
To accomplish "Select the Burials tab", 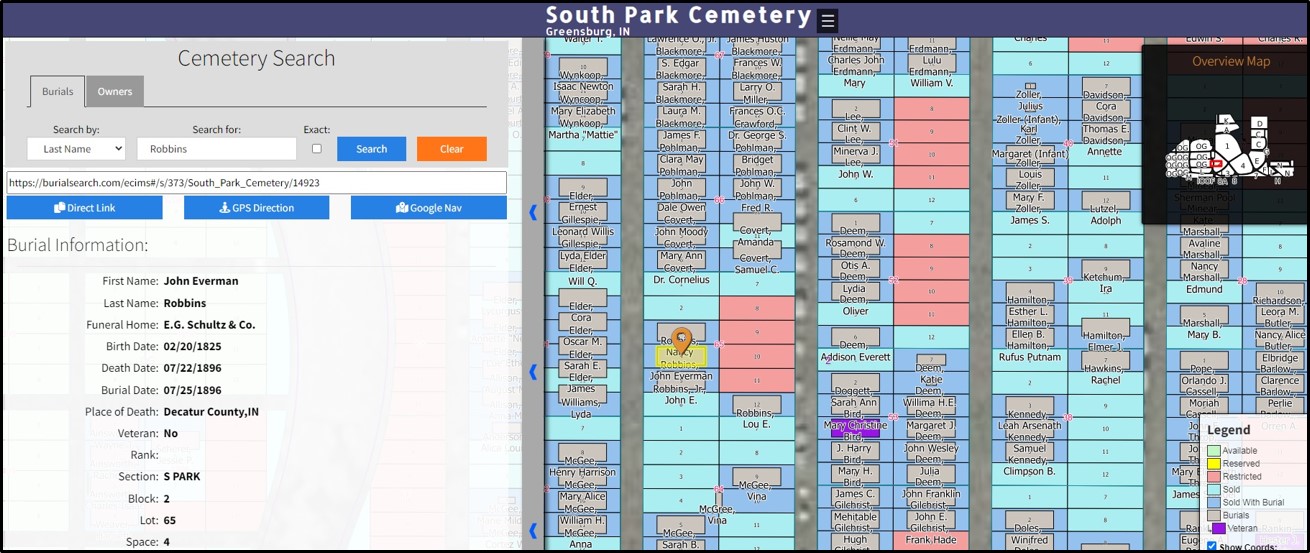I will tap(58, 91).
